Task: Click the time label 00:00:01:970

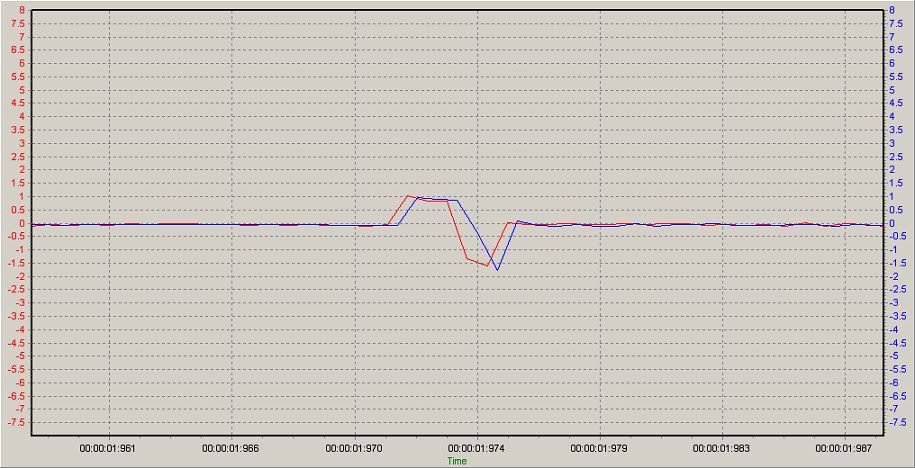Action: tap(354, 450)
